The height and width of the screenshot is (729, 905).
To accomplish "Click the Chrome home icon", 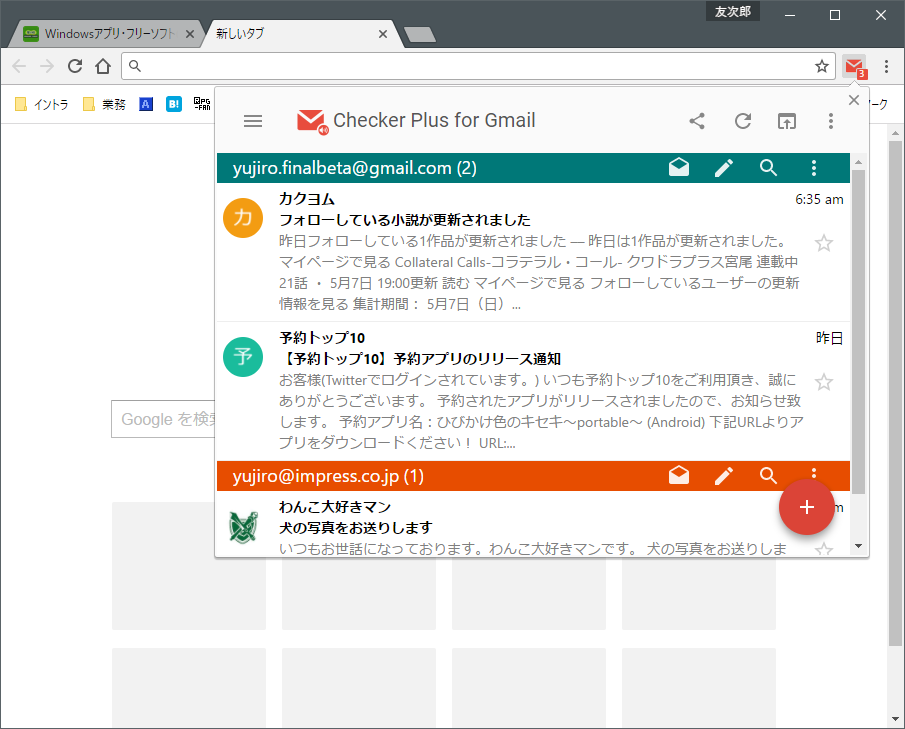I will pyautogui.click(x=105, y=66).
